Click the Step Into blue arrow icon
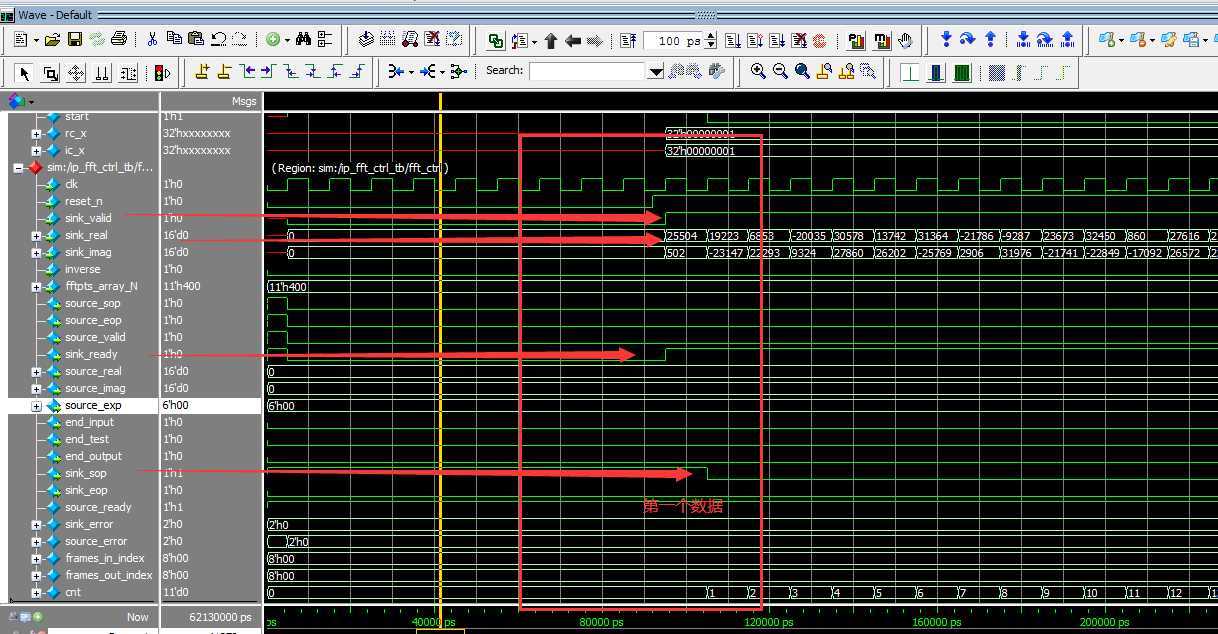 (946, 40)
